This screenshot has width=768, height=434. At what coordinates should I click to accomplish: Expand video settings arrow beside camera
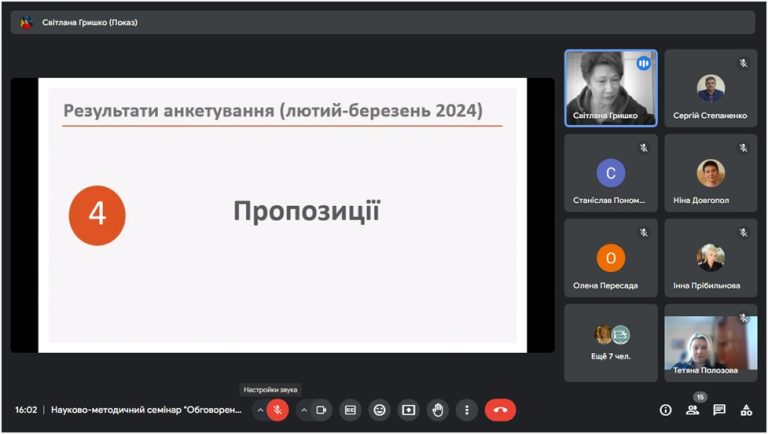point(304,410)
